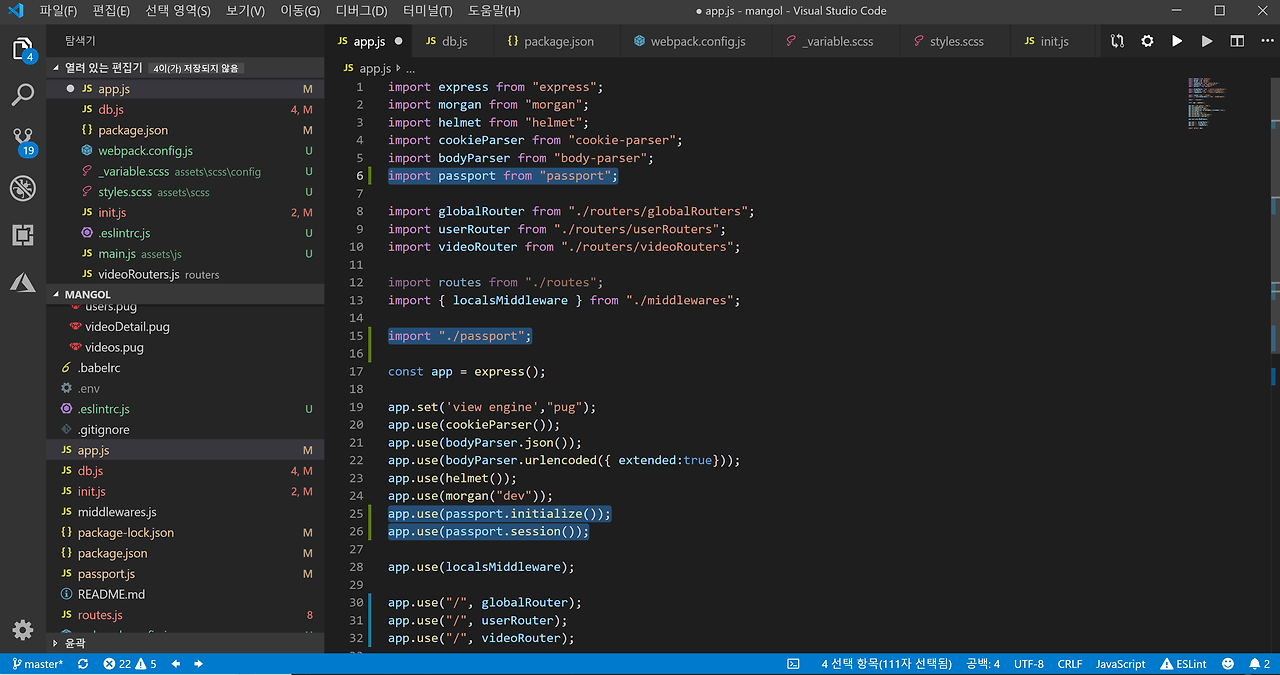Click the bright white run triangle icon
1280x675 pixels.
[1177, 41]
